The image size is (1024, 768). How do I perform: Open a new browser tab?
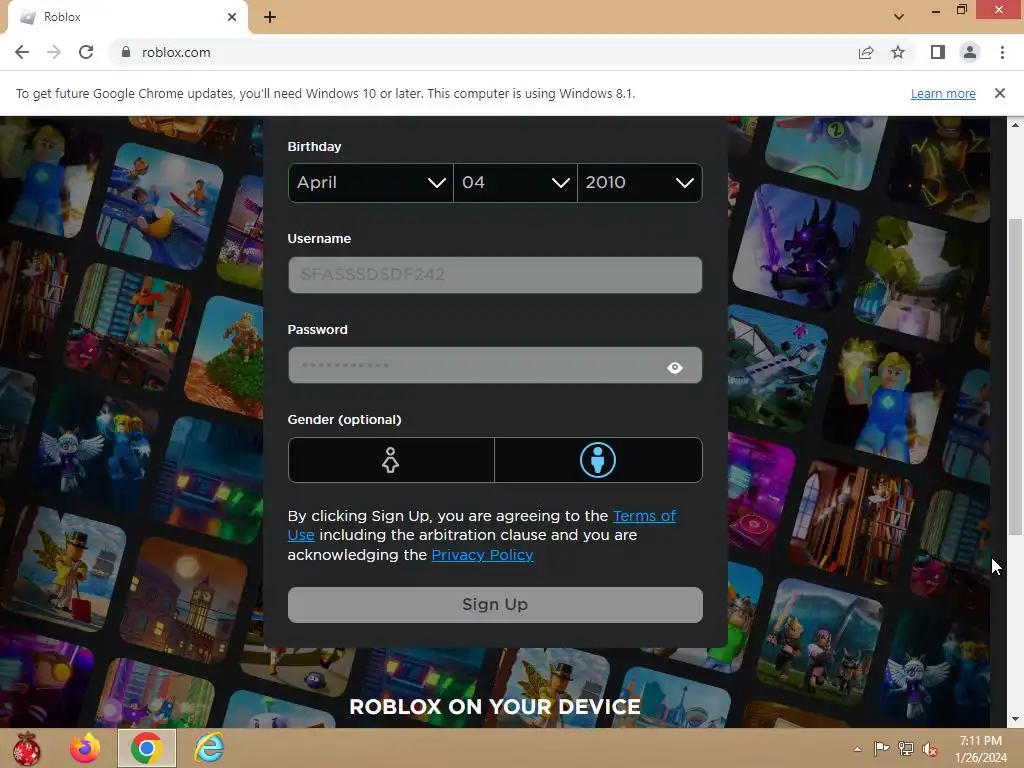(x=270, y=17)
